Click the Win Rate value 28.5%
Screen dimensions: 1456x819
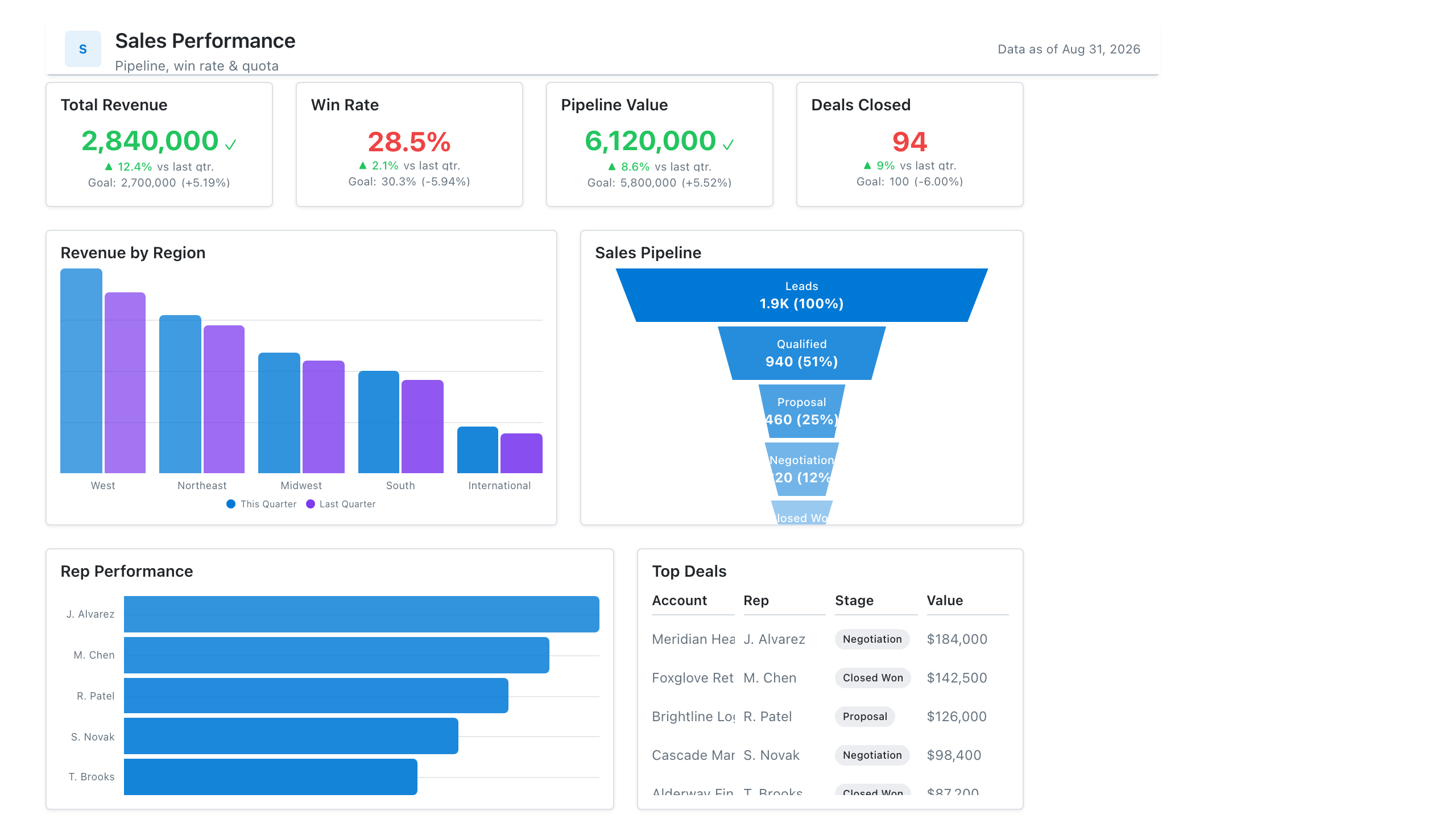point(409,142)
